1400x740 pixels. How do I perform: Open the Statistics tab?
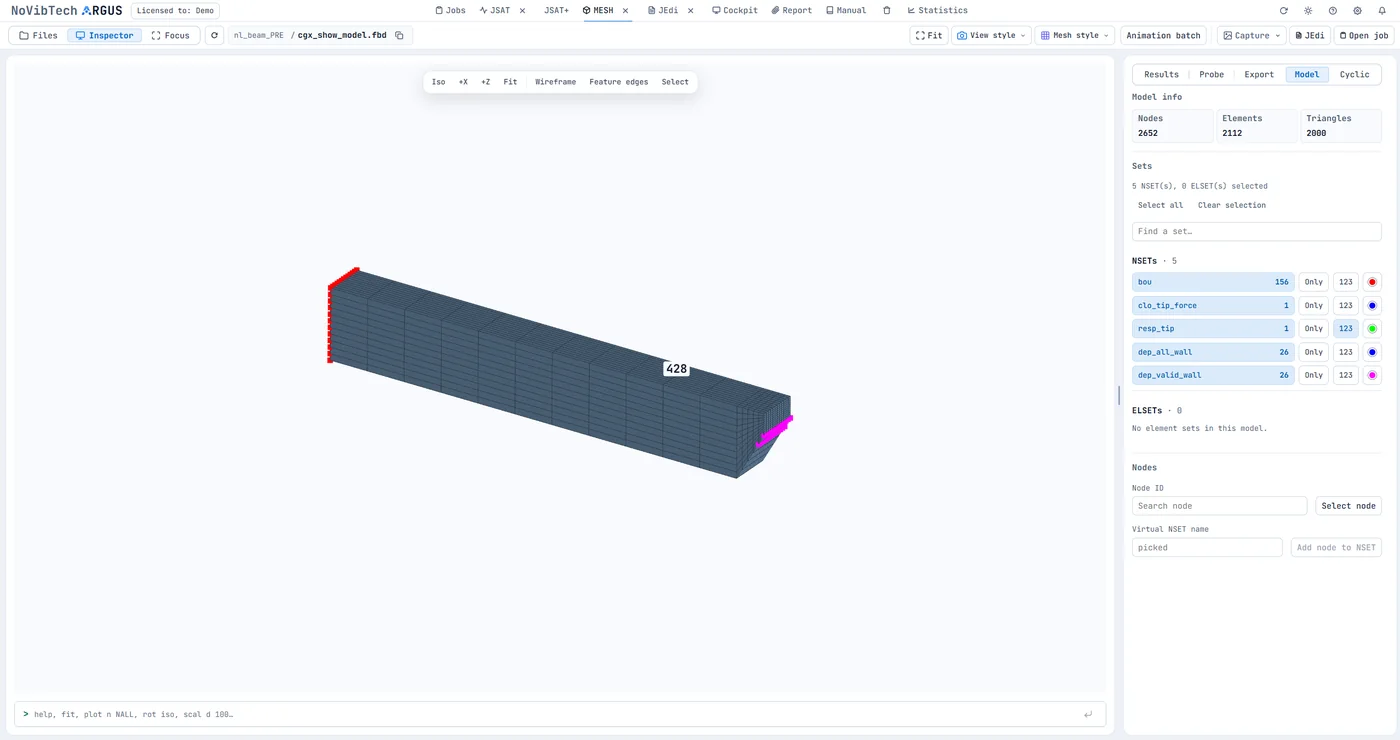(x=937, y=11)
